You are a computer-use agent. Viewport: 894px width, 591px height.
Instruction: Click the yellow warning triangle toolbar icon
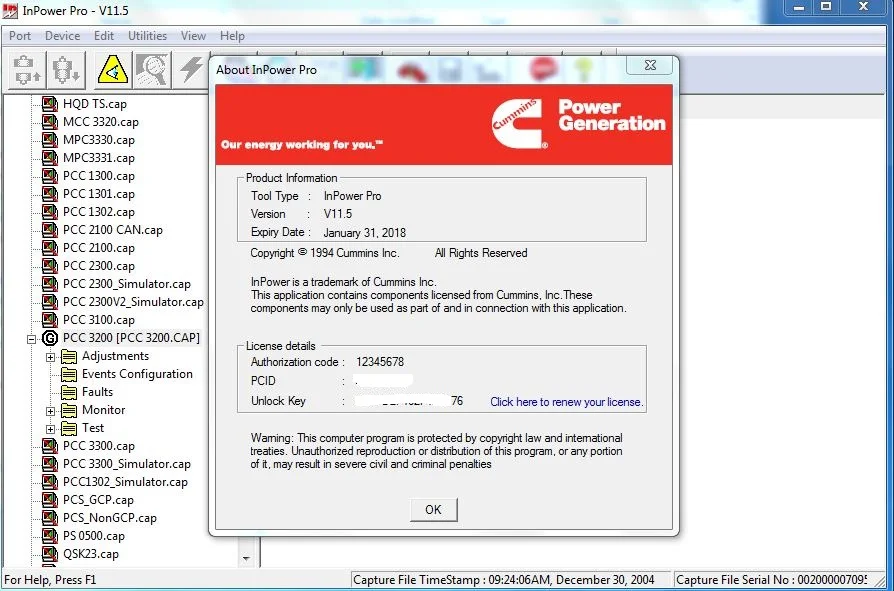(x=112, y=70)
